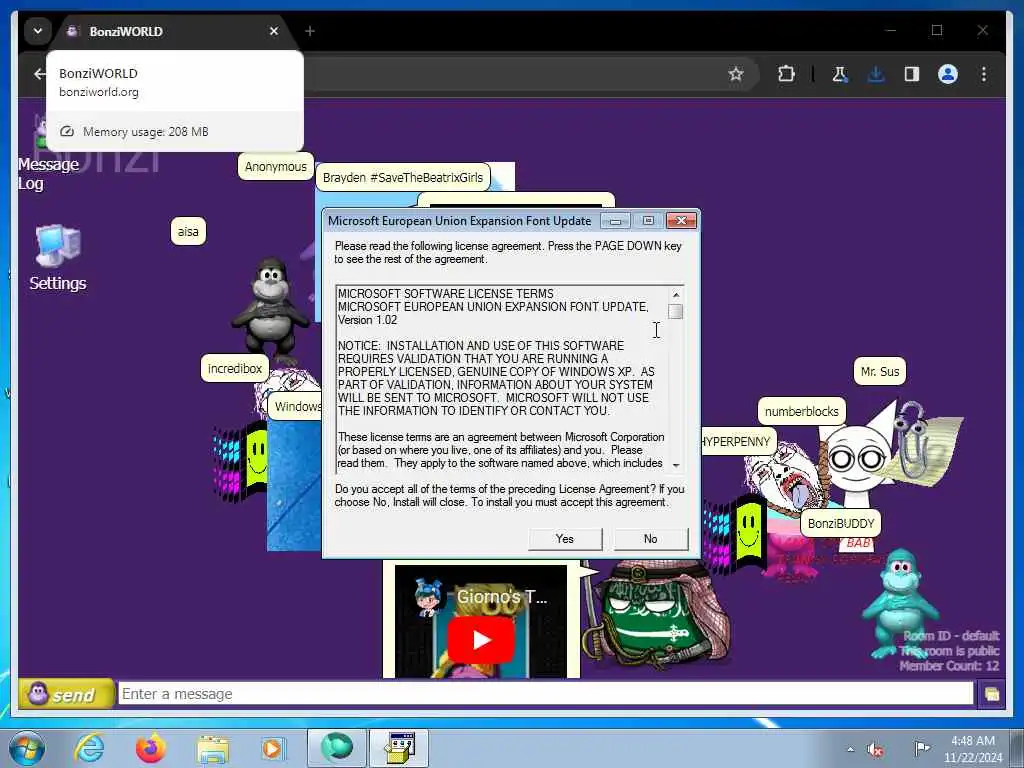The image size is (1024, 768).
Task: Open the browser downloads icon
Action: (x=876, y=74)
